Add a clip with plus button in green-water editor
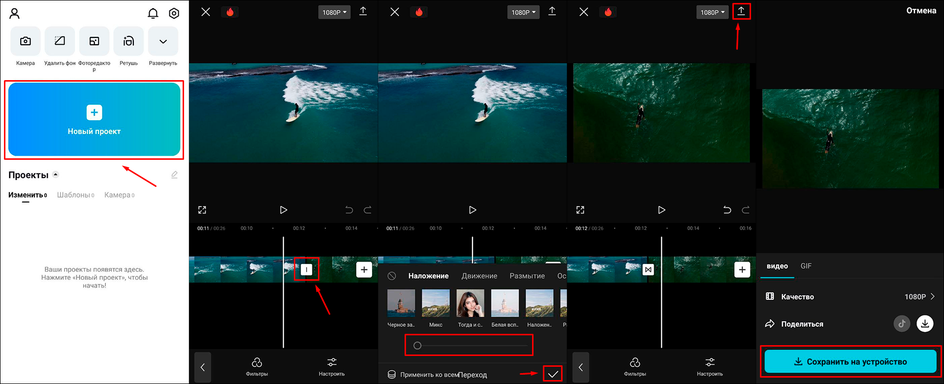944x384 pixels. coord(742,270)
